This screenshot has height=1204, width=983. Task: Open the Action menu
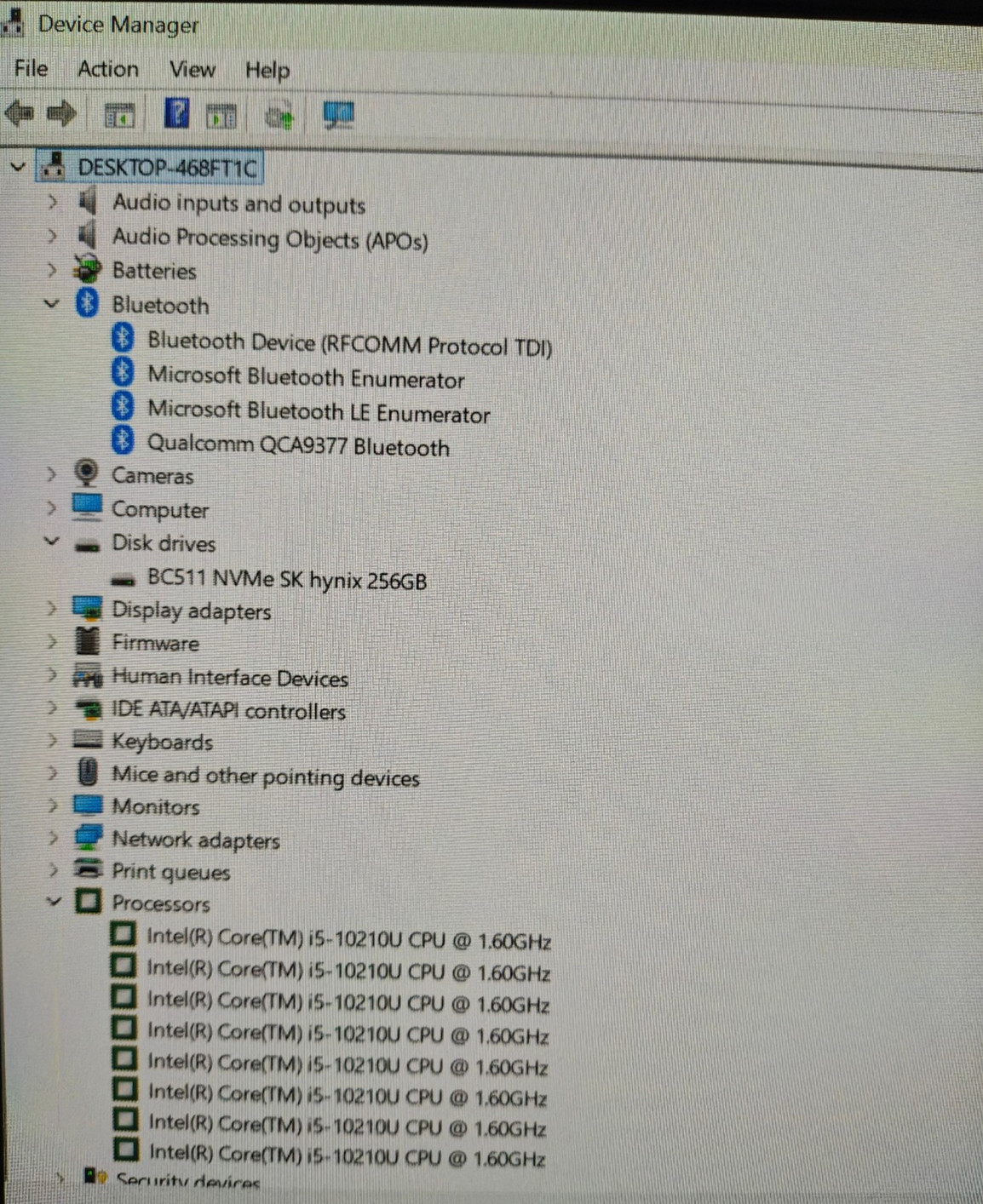click(107, 69)
